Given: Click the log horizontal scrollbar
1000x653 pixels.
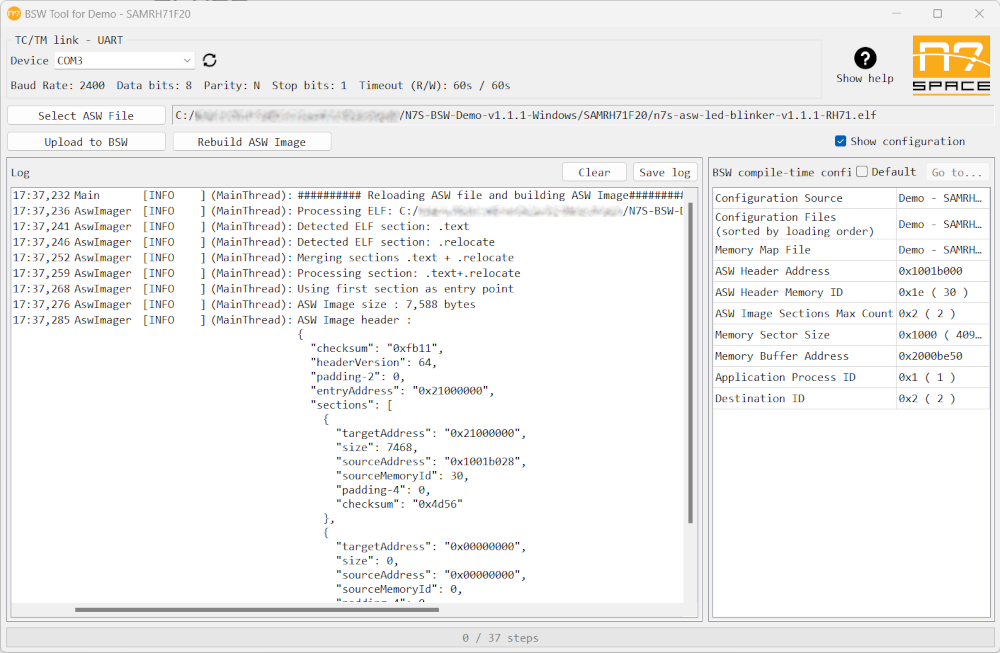Looking at the screenshot, I should (x=257, y=610).
